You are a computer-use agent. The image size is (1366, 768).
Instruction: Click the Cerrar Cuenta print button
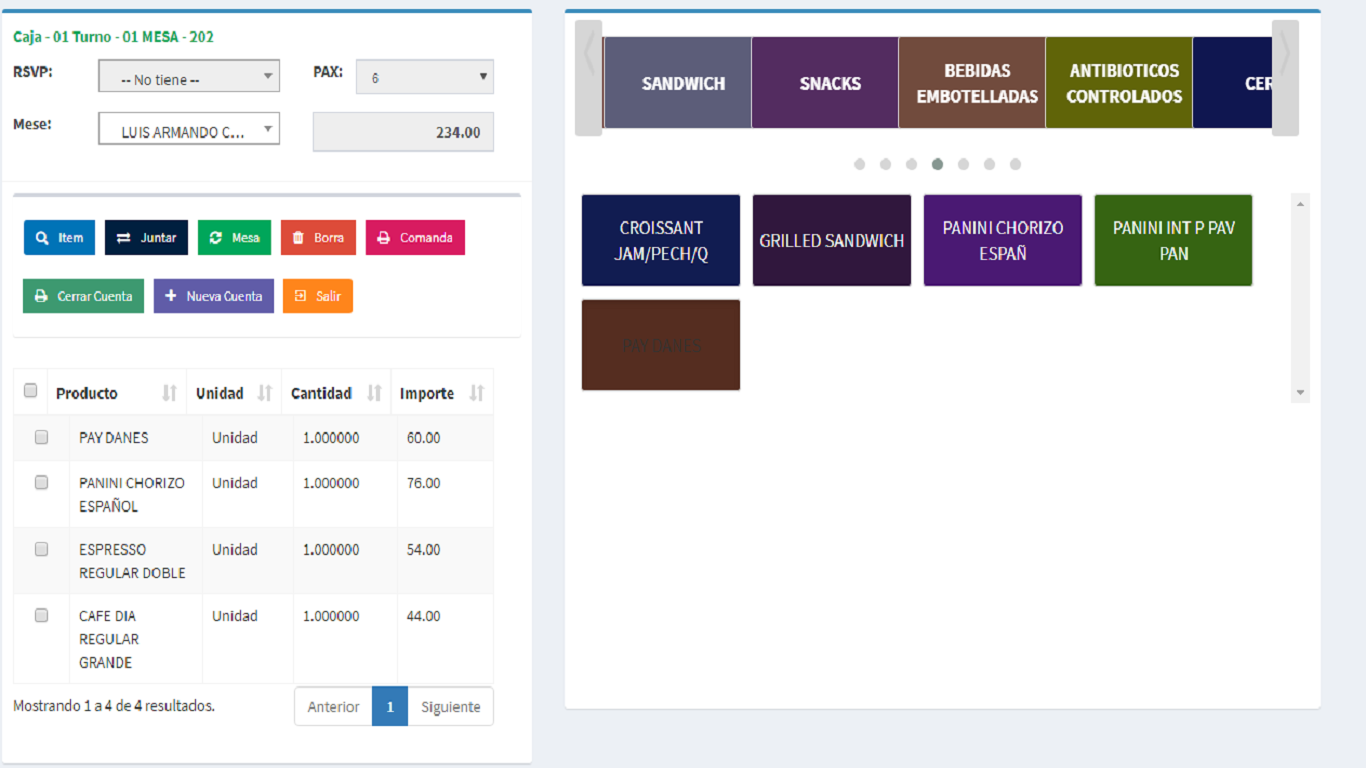click(x=83, y=296)
